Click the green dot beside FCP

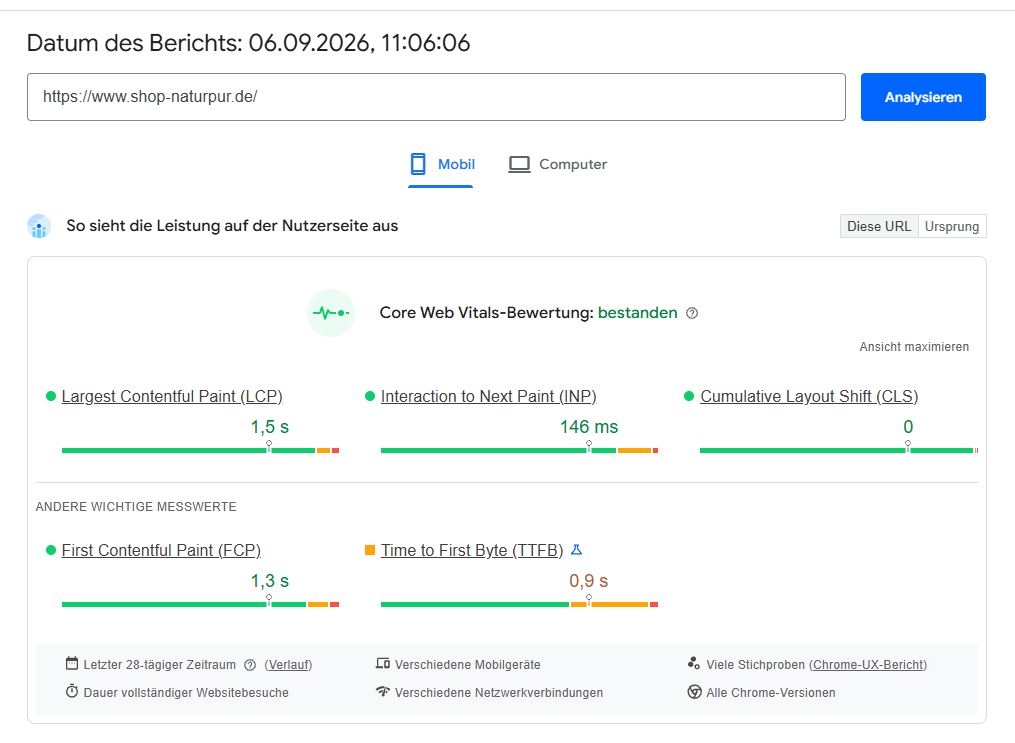tap(51, 550)
